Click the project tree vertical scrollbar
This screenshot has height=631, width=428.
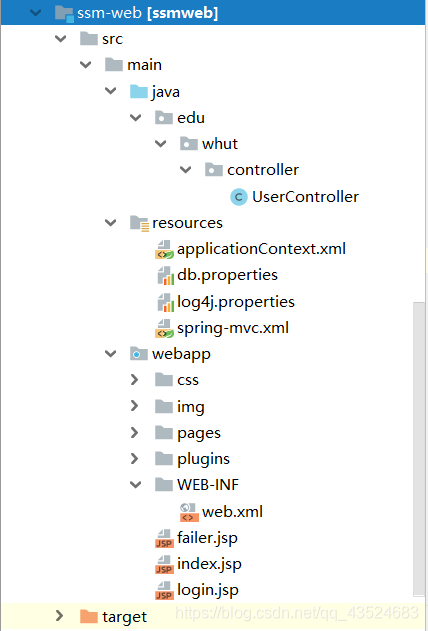tap(420, 449)
